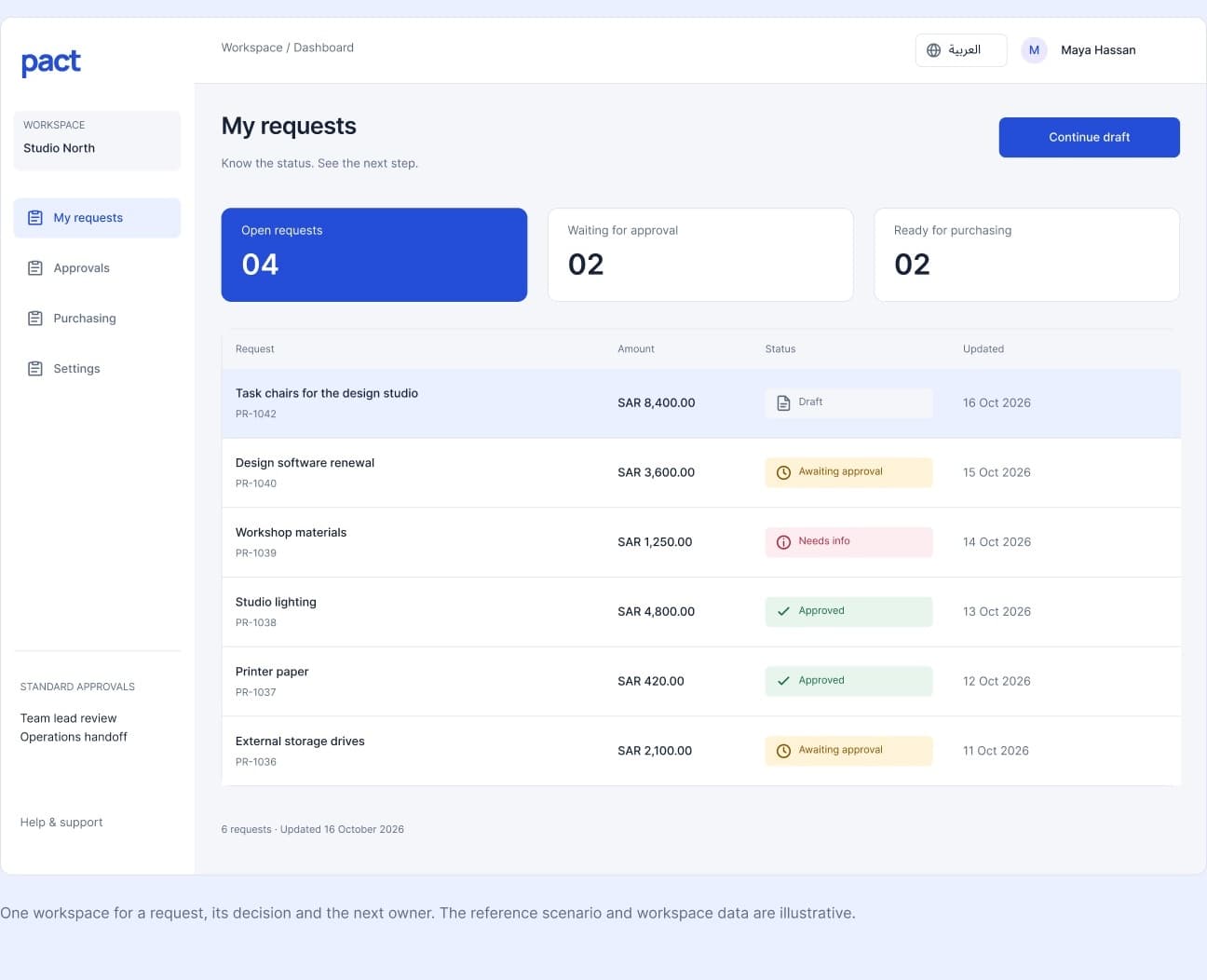Image resolution: width=1207 pixels, height=980 pixels.
Task: Click the date 14 Oct 2026
Action: [997, 542]
